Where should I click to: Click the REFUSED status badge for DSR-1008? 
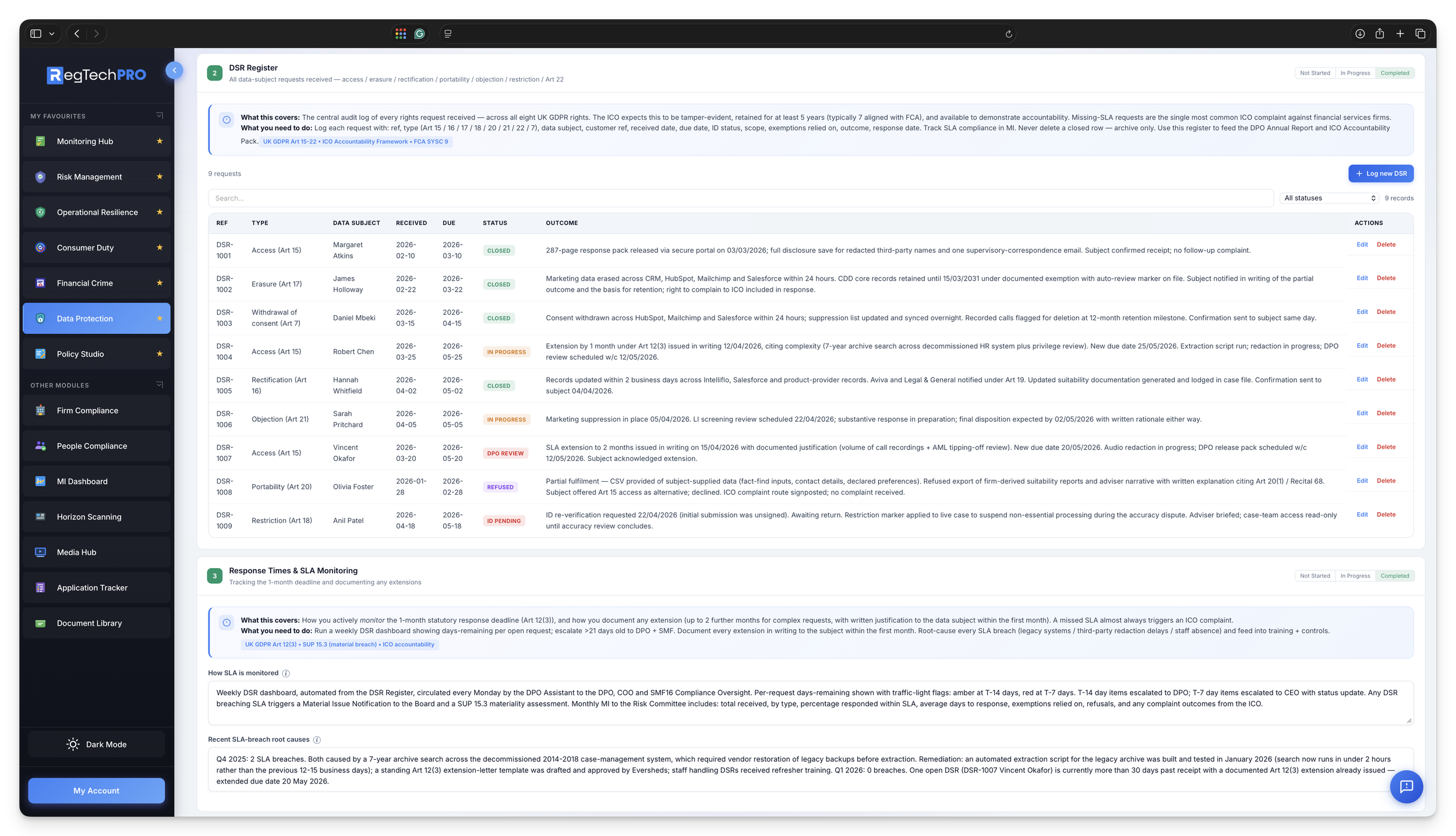500,487
